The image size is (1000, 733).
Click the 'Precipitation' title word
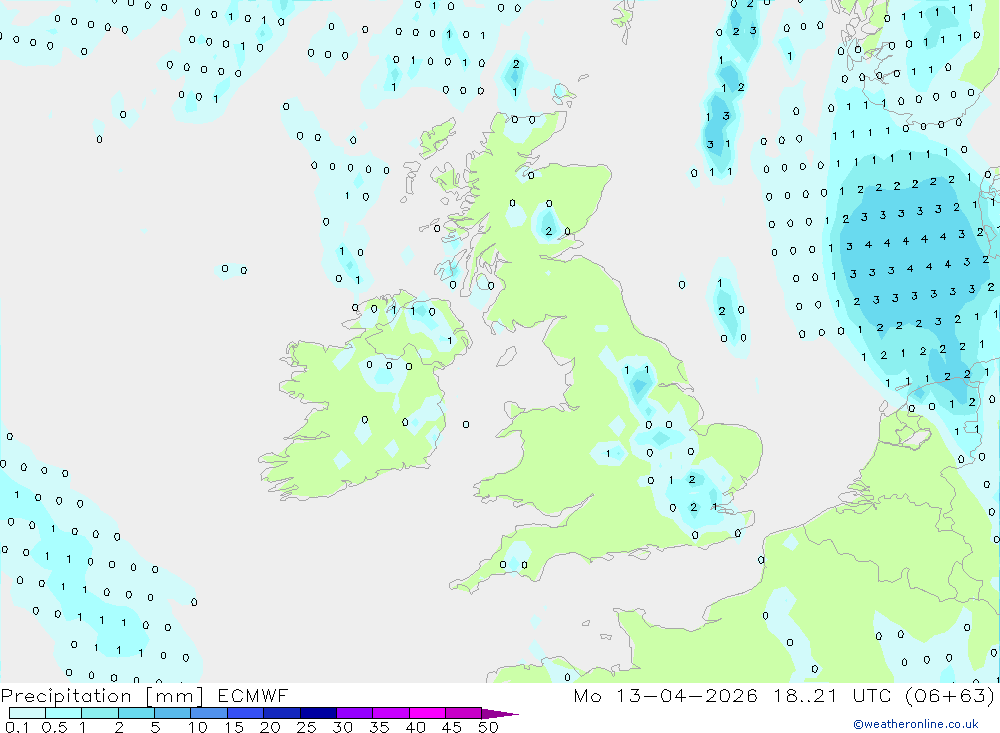66,696
